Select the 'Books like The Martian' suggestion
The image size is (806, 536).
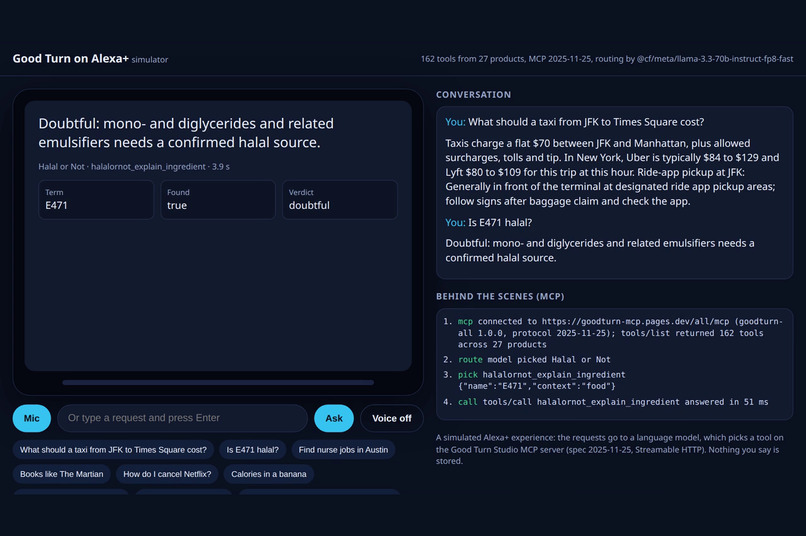click(x=62, y=474)
